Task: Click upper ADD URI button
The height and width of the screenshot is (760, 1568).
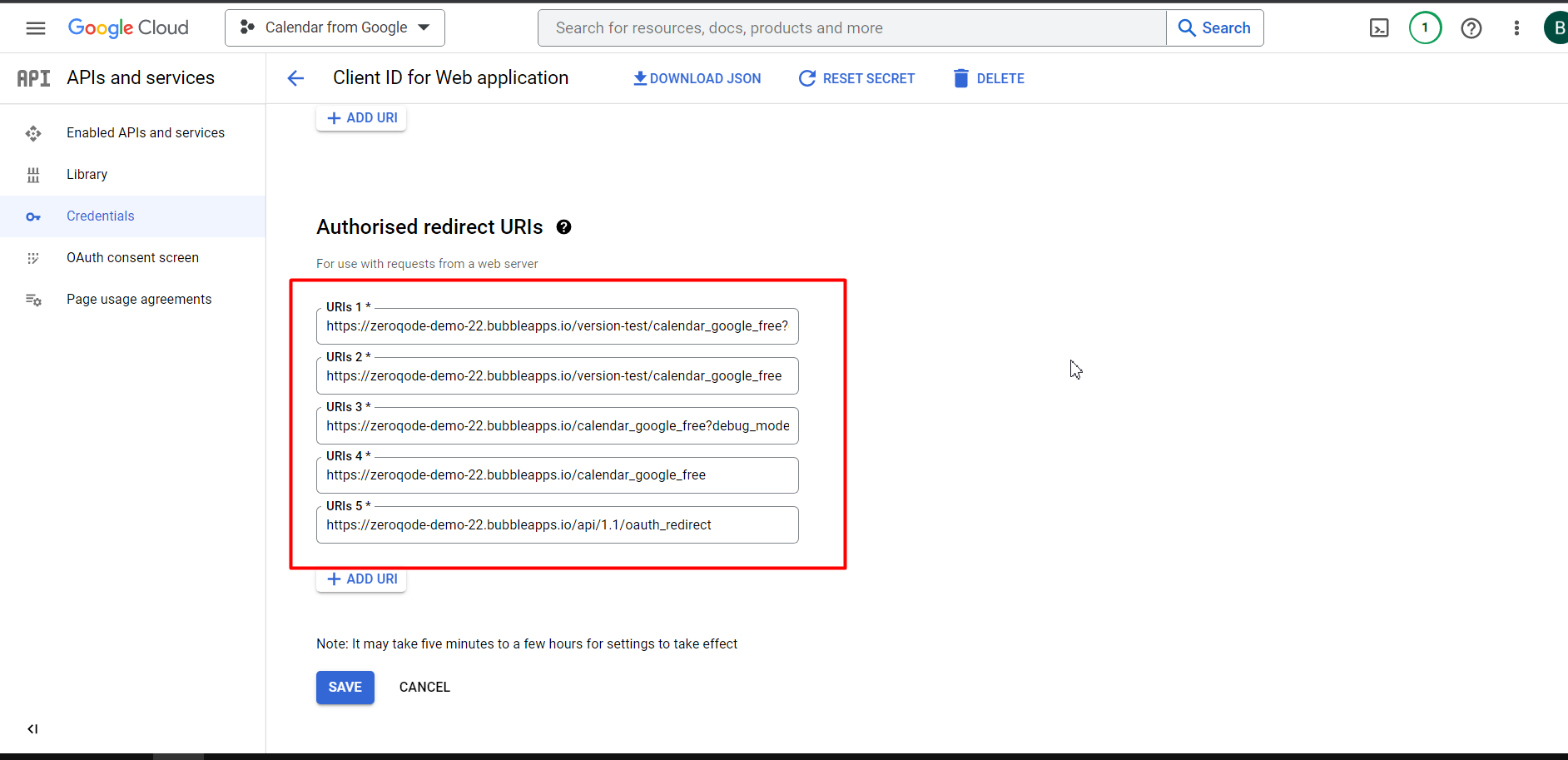Action: (x=361, y=118)
